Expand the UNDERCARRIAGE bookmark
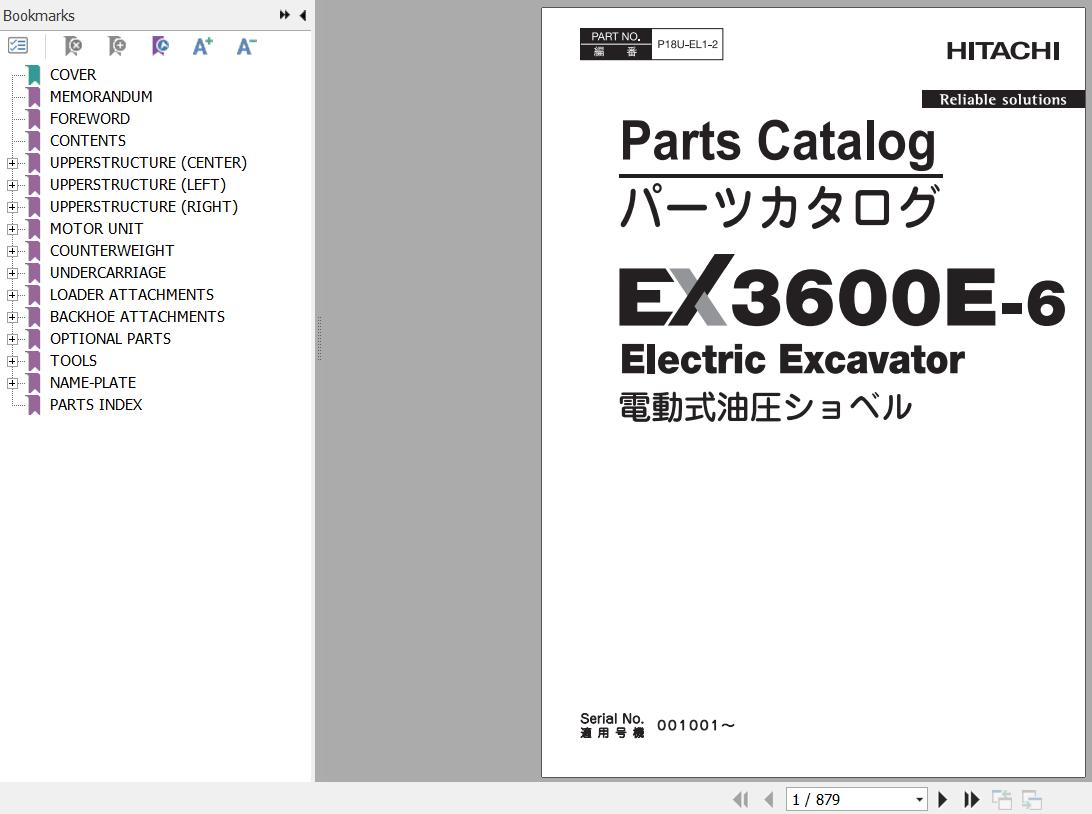This screenshot has height=814, width=1092. pos(12,273)
